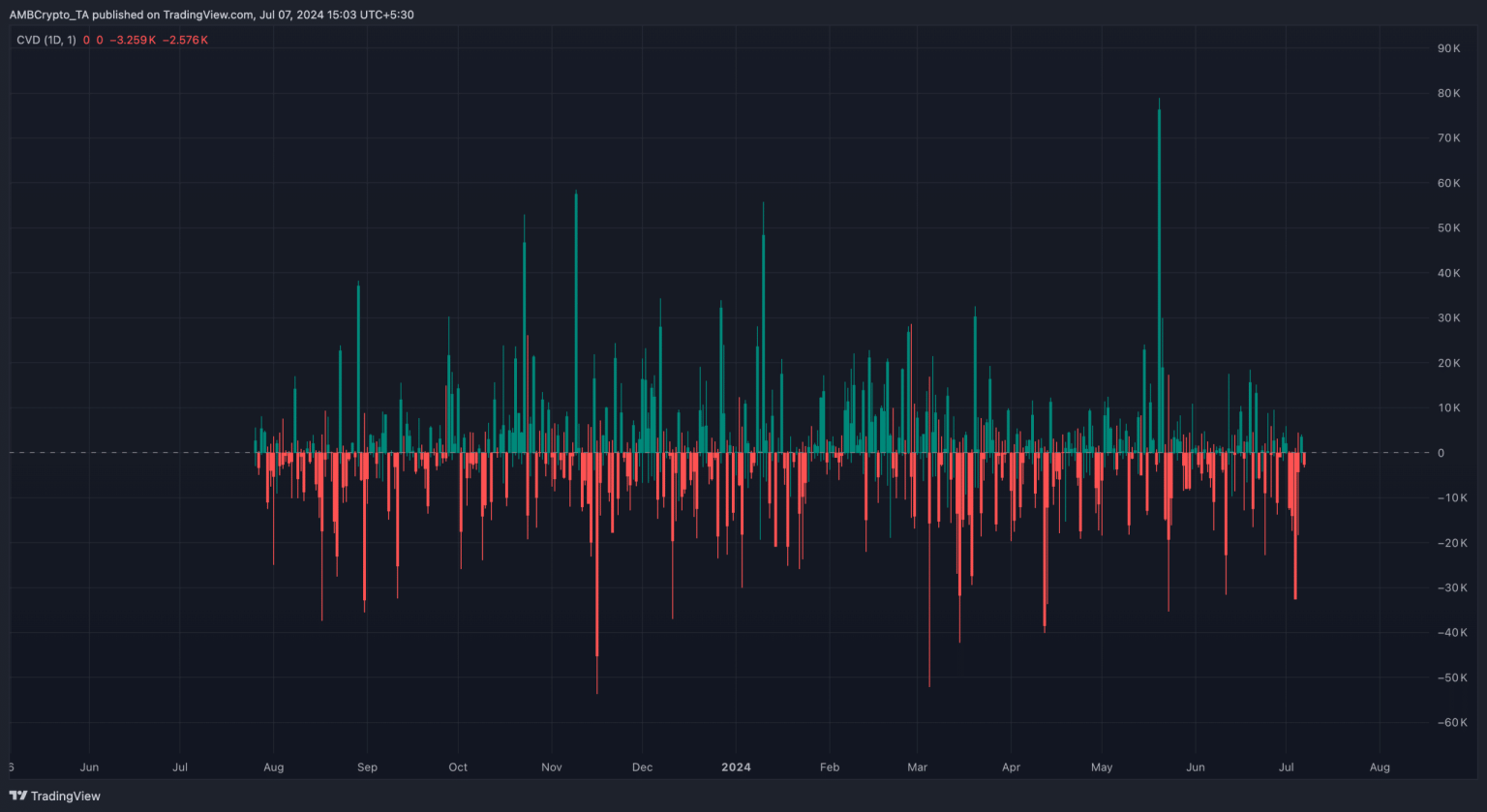Click the Nov time axis label
Image resolution: width=1487 pixels, height=812 pixels.
(552, 767)
